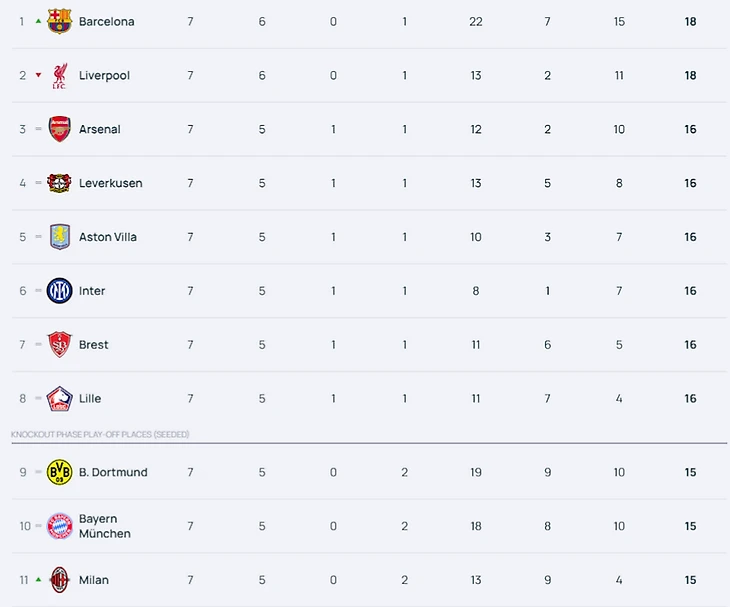Click Barcelona's 18 points value
Image resolution: width=730 pixels, height=607 pixels.
pyautogui.click(x=690, y=21)
